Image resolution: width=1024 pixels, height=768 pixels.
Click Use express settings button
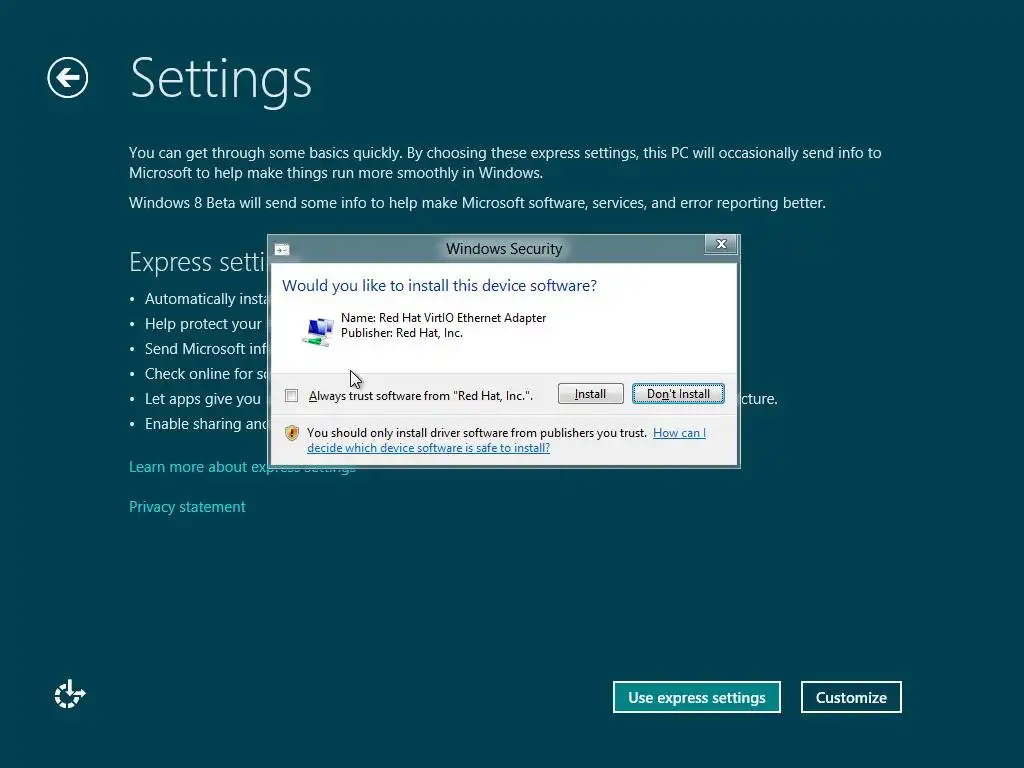coord(697,697)
